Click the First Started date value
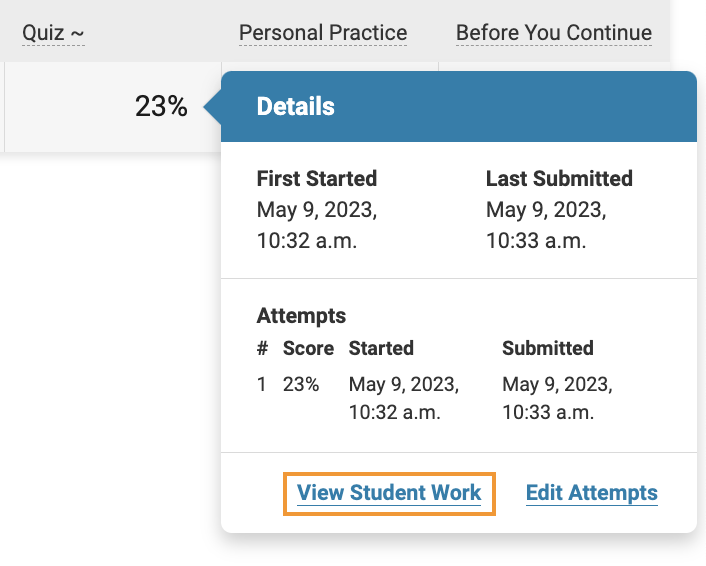Screen dimensions: 706x566 tap(317, 226)
